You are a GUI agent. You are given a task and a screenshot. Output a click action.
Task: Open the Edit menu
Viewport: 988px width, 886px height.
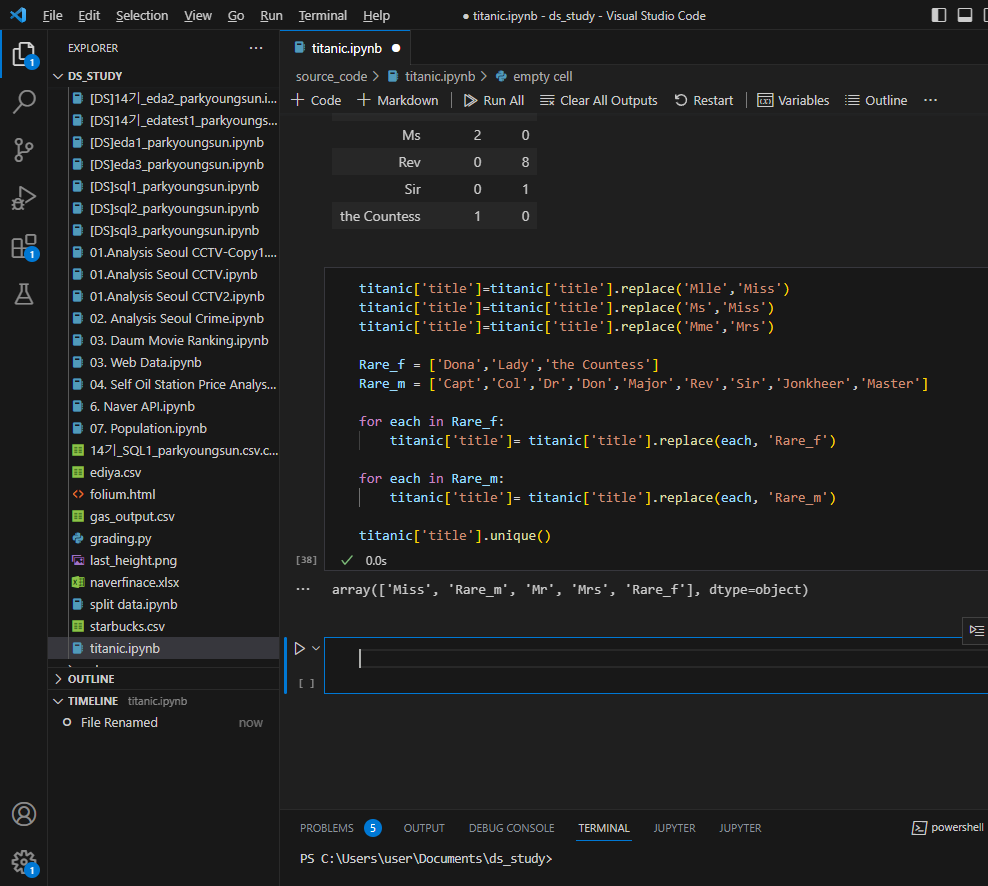point(89,15)
